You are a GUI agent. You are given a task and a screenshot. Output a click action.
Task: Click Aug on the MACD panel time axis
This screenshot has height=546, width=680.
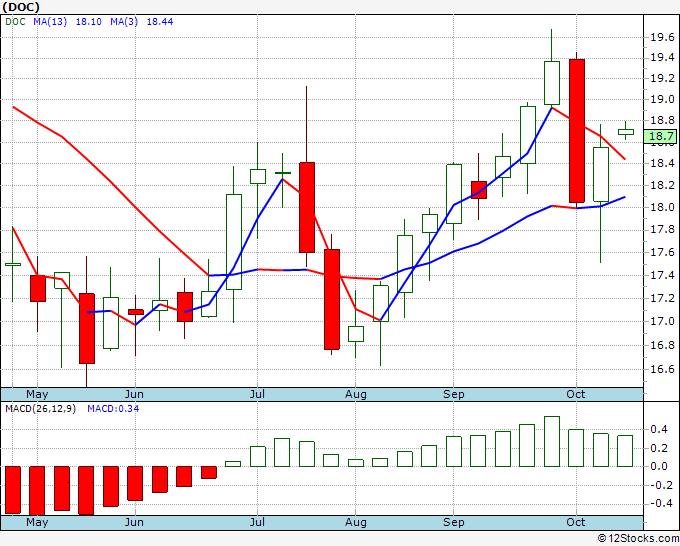(356, 523)
